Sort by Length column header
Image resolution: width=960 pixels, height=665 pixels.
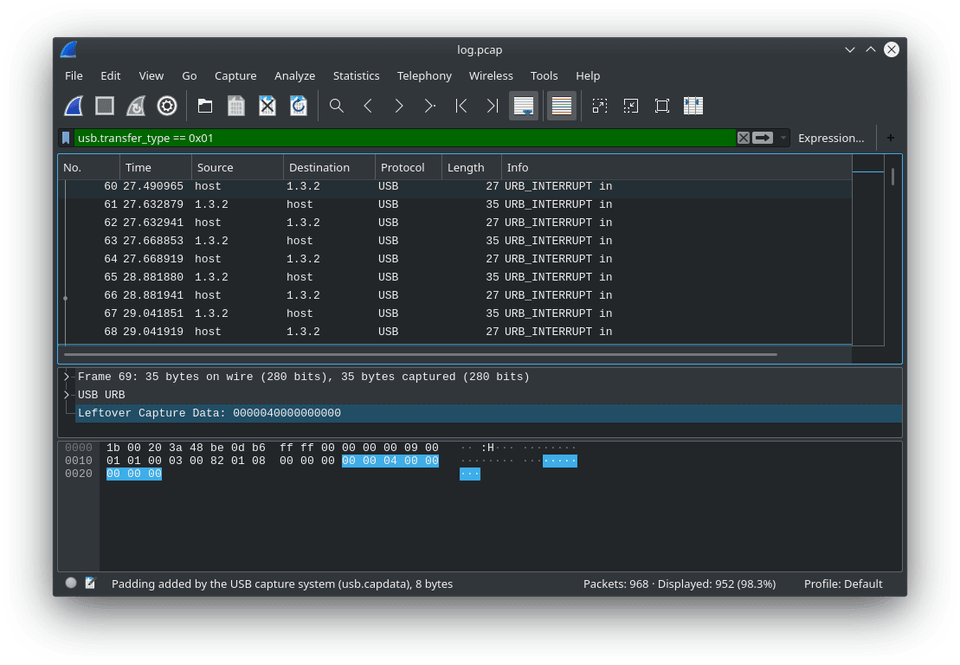(471, 167)
